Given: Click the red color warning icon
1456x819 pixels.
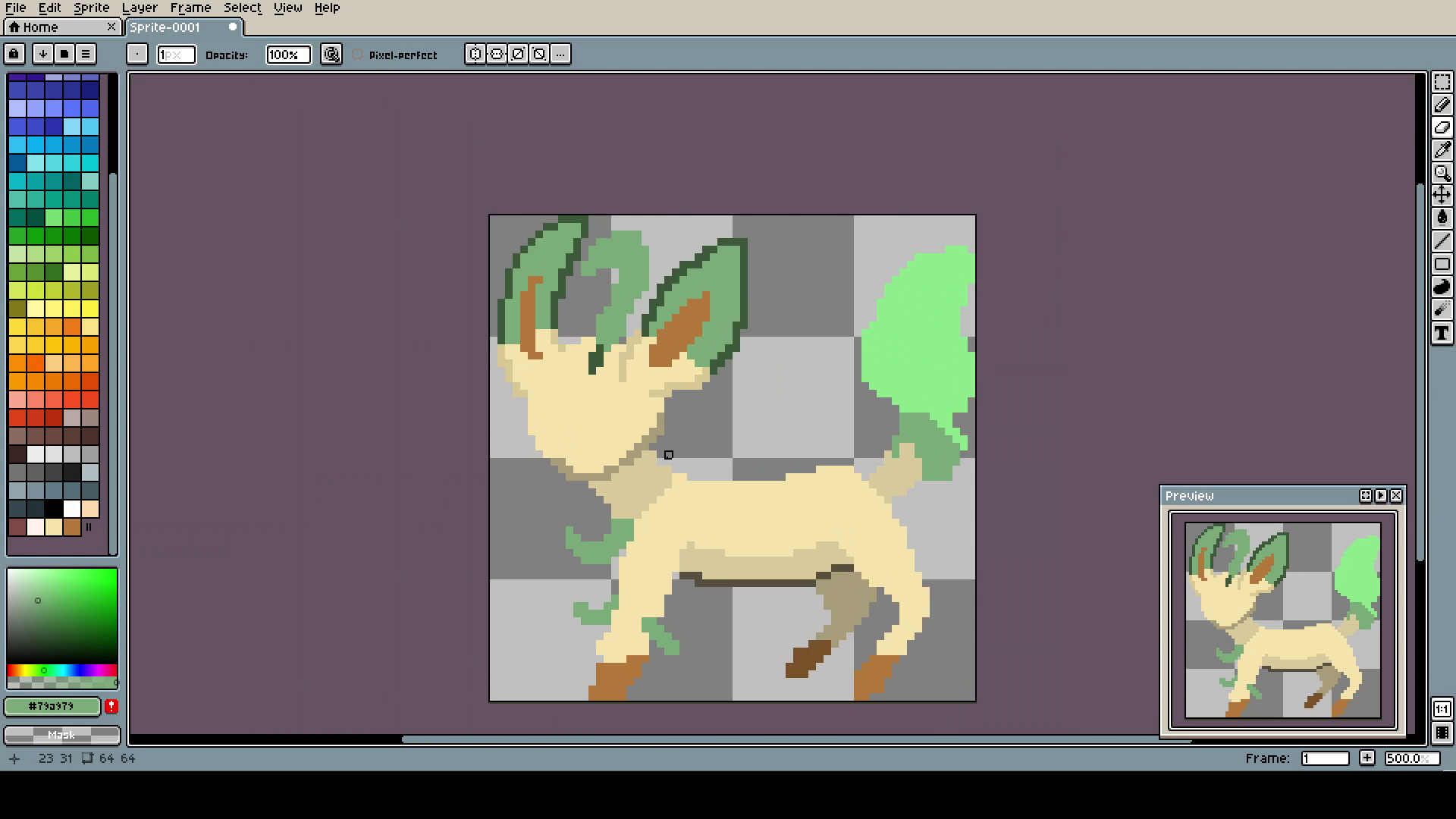Looking at the screenshot, I should [111, 706].
